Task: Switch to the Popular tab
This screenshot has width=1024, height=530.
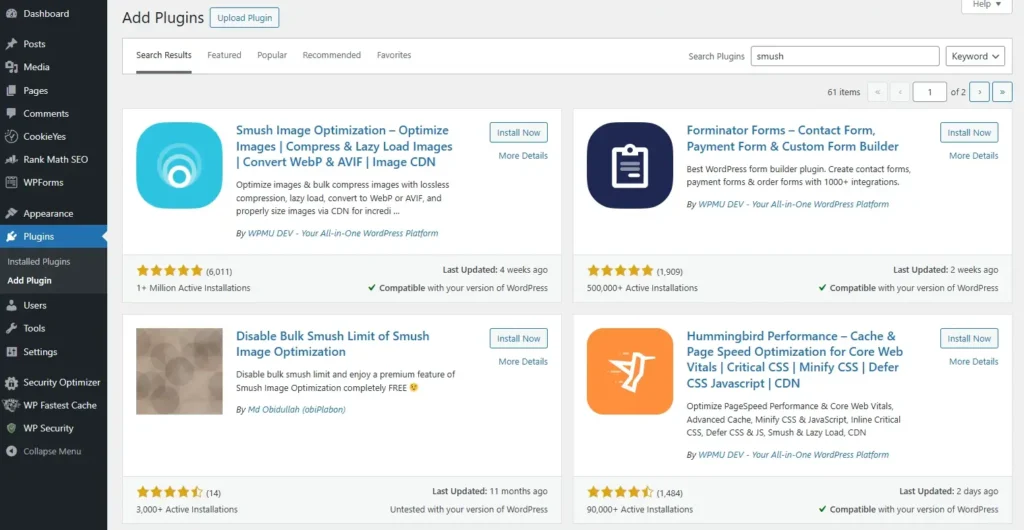Action: tap(272, 55)
